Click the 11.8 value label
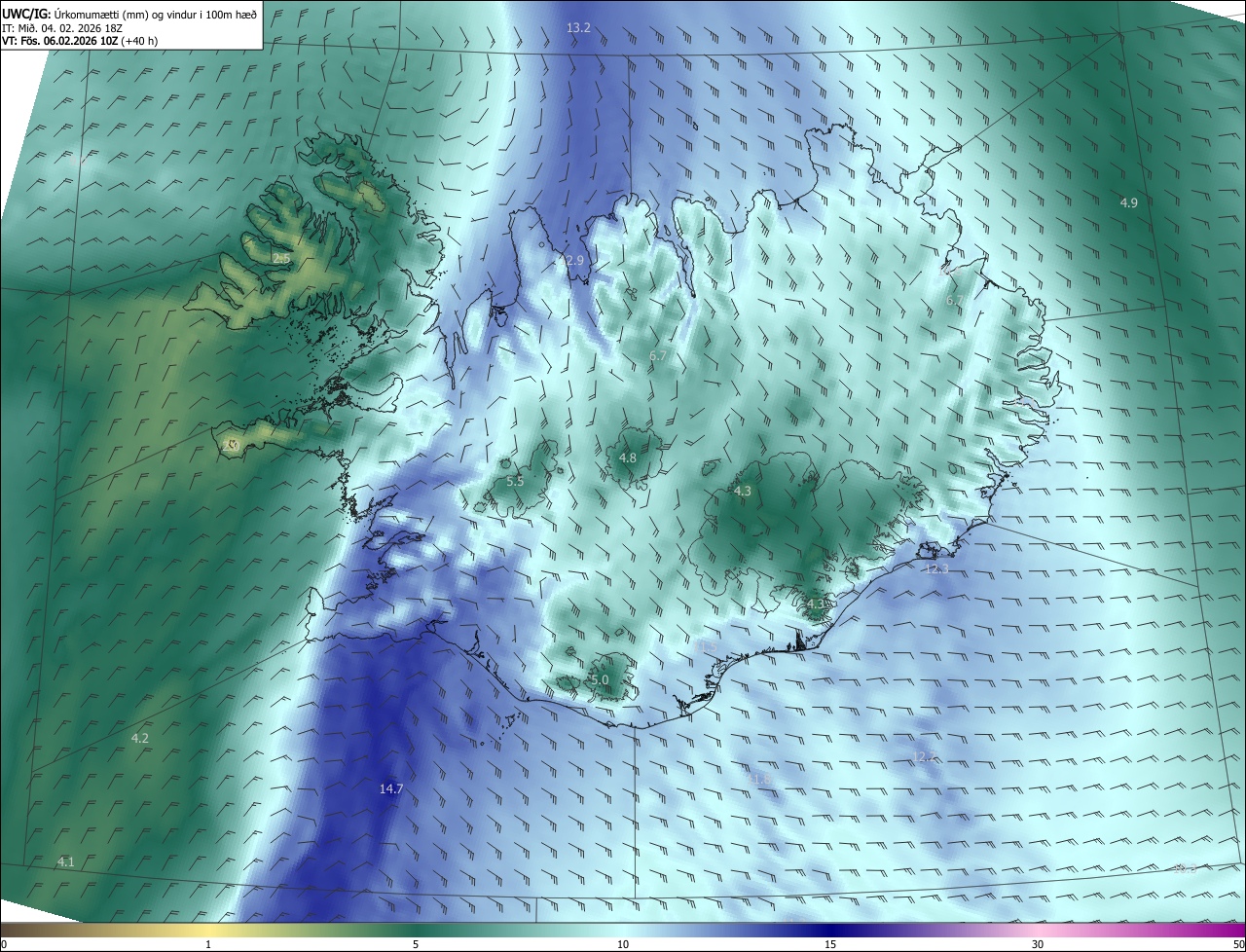 [760, 780]
